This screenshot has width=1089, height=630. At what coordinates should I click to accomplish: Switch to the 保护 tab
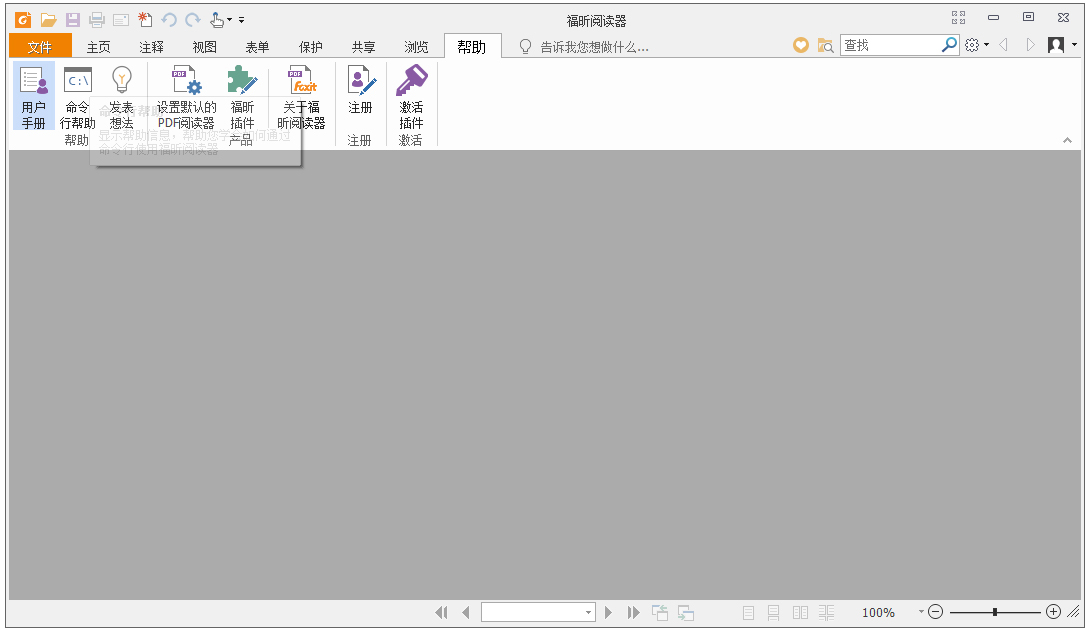click(x=310, y=47)
